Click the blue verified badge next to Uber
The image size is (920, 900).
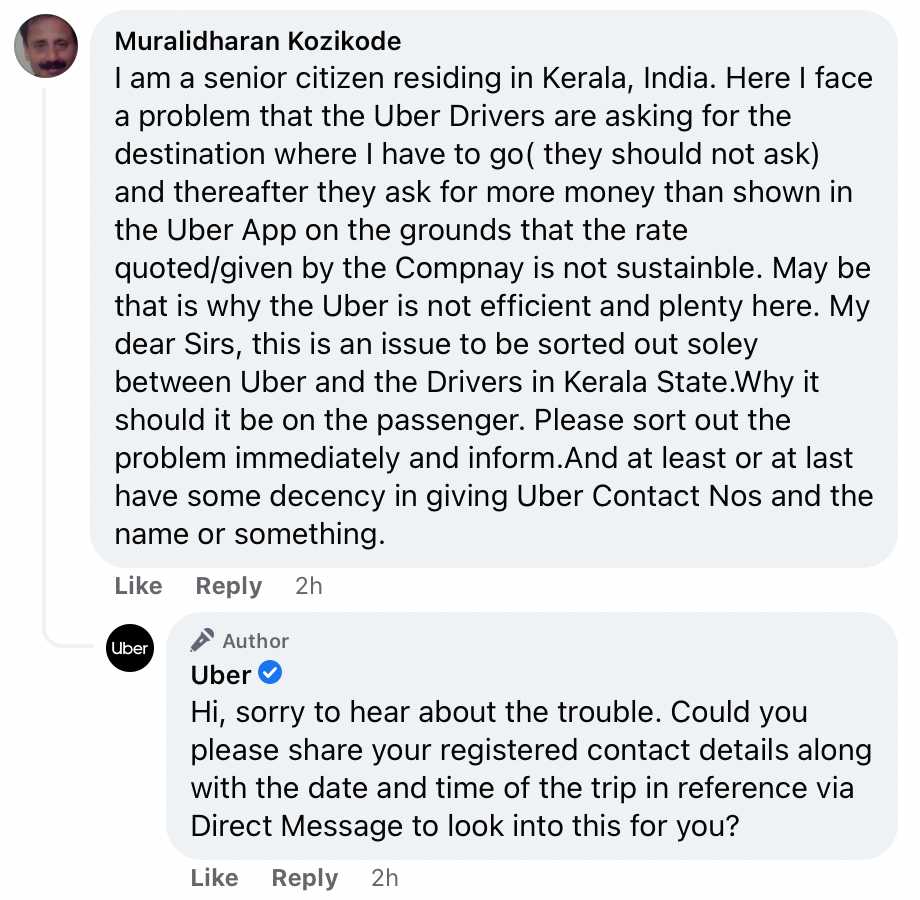270,674
